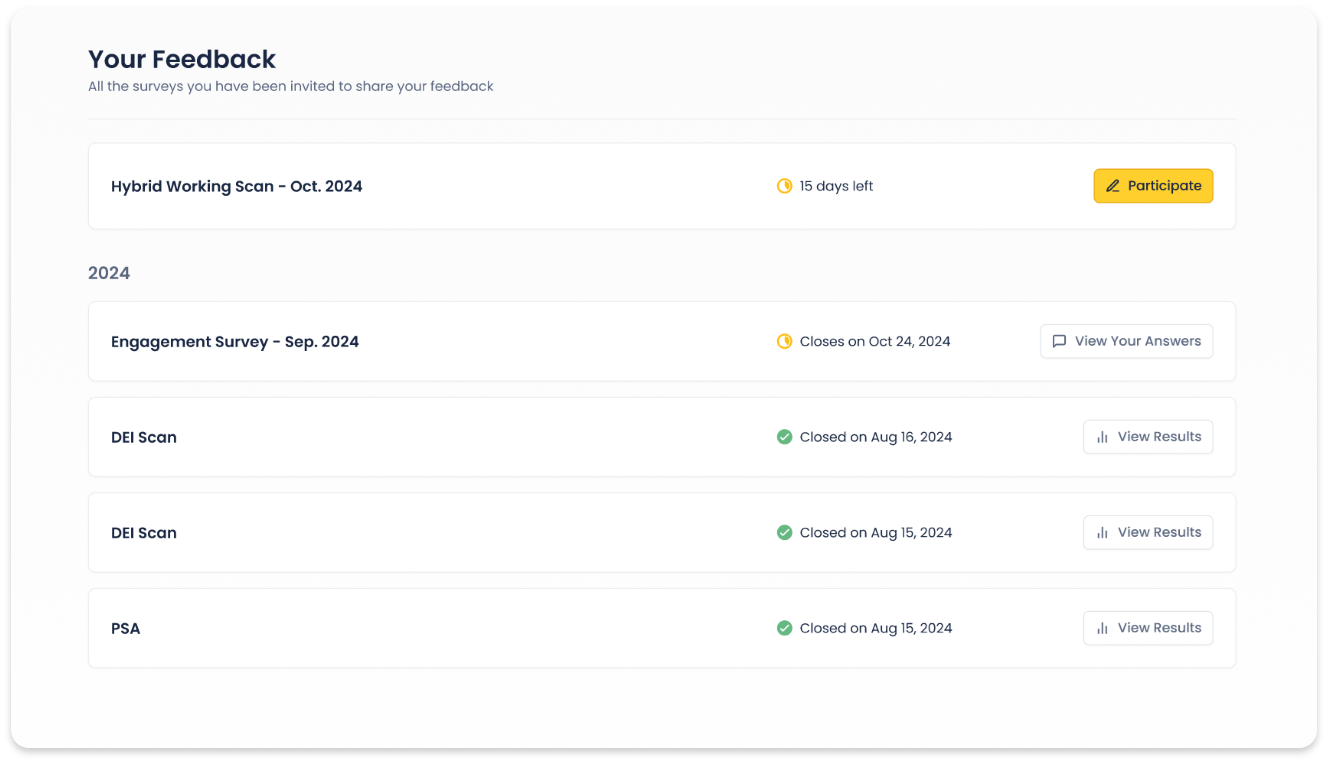Click the bar chart icon for DEI Scan closed Aug 15
This screenshot has width=1328, height=763.
(x=1102, y=533)
